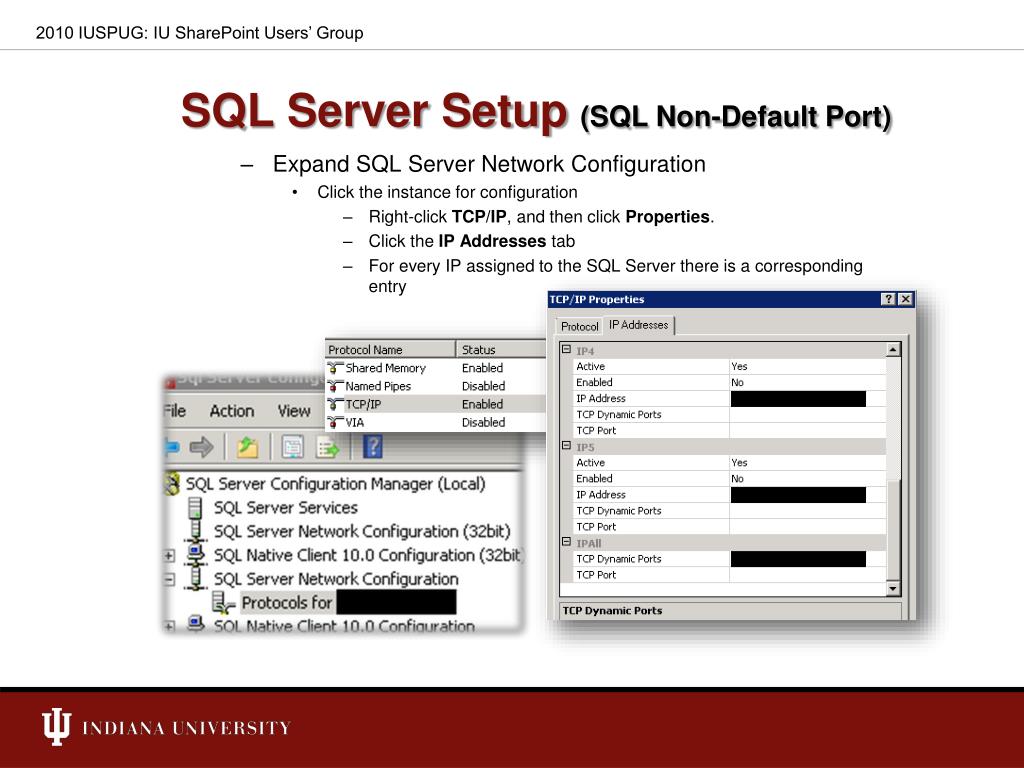Expand the bottom SQL Native Client 10.0 Configuration node
1024x768 pixels.
pyautogui.click(x=169, y=626)
